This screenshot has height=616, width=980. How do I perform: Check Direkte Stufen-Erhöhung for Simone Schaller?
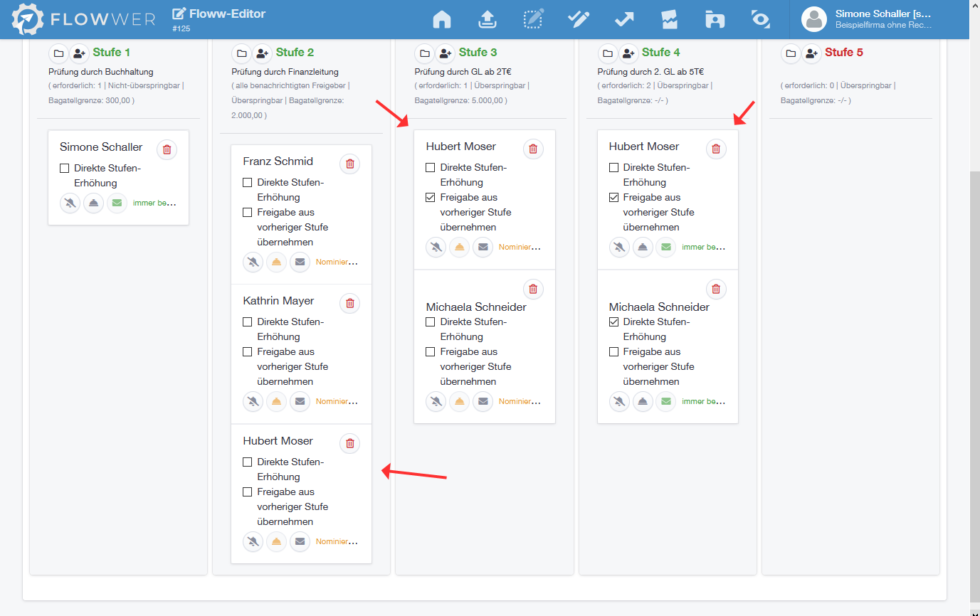click(64, 168)
